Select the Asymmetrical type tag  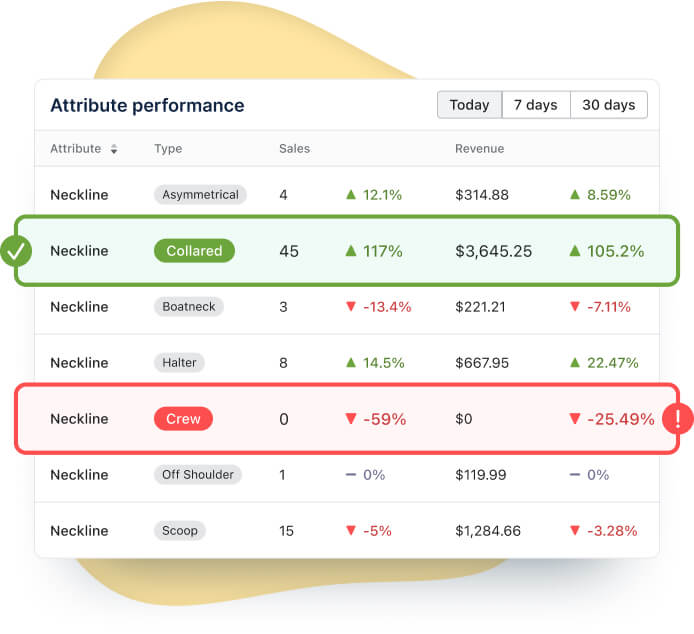[x=200, y=195]
